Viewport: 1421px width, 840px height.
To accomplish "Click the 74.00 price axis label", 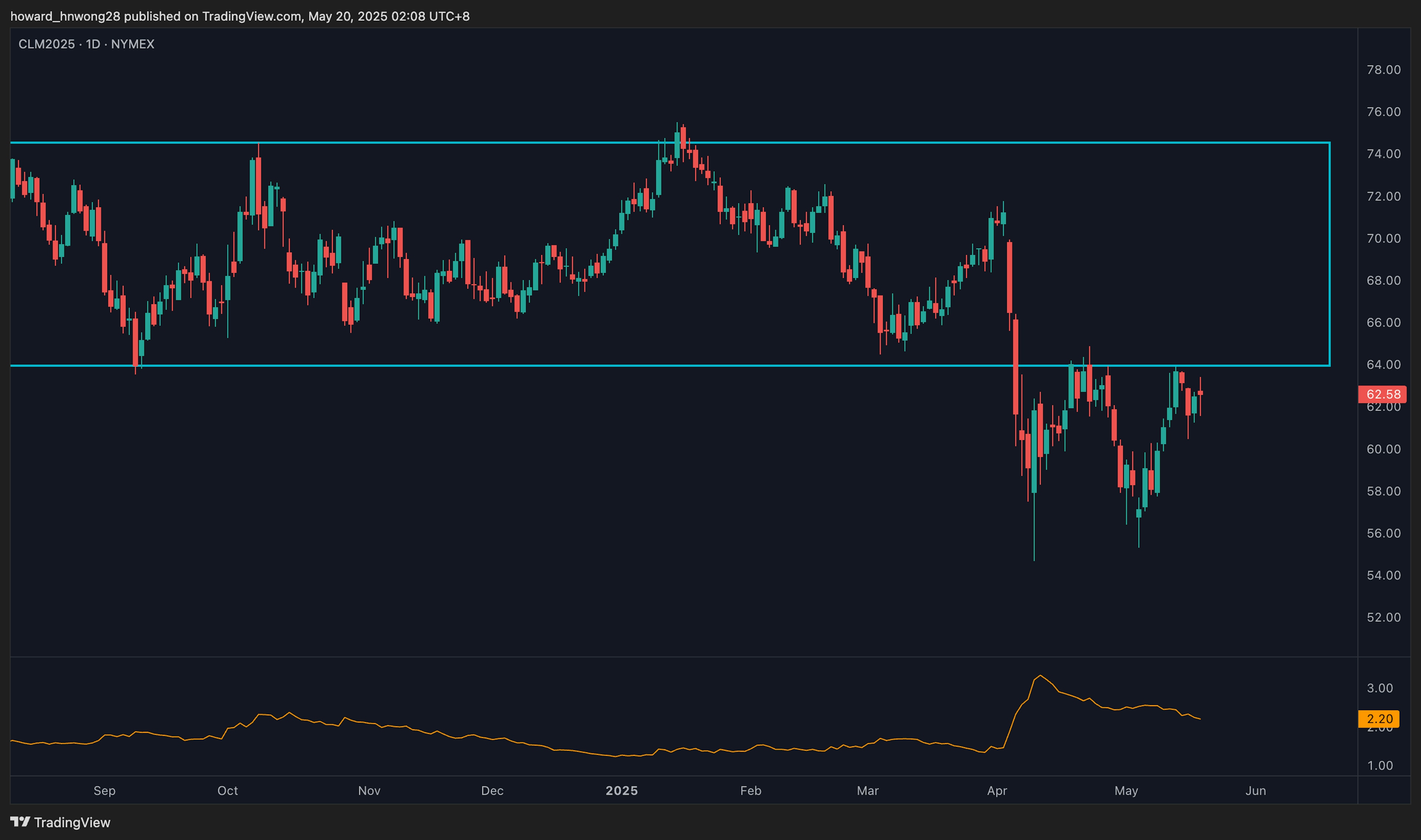I will click(x=1383, y=154).
